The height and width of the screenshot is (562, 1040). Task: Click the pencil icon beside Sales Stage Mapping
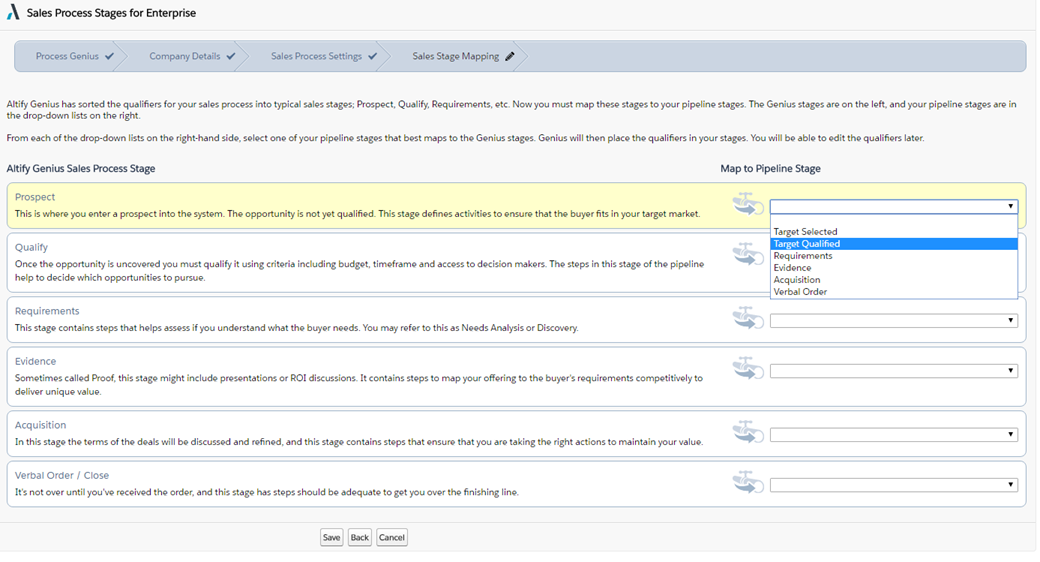509,56
